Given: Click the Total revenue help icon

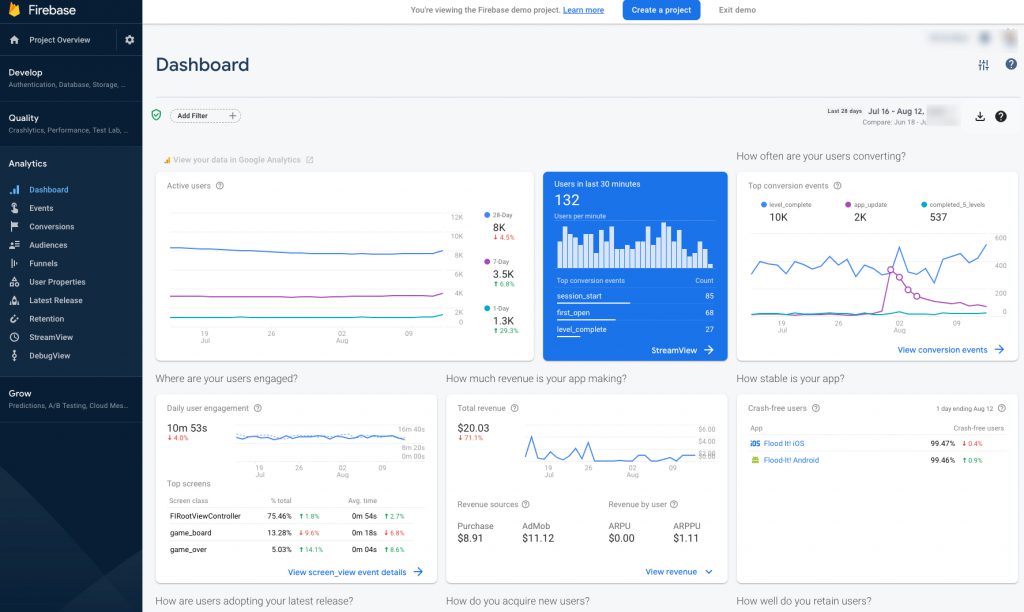Looking at the screenshot, I should coord(515,408).
